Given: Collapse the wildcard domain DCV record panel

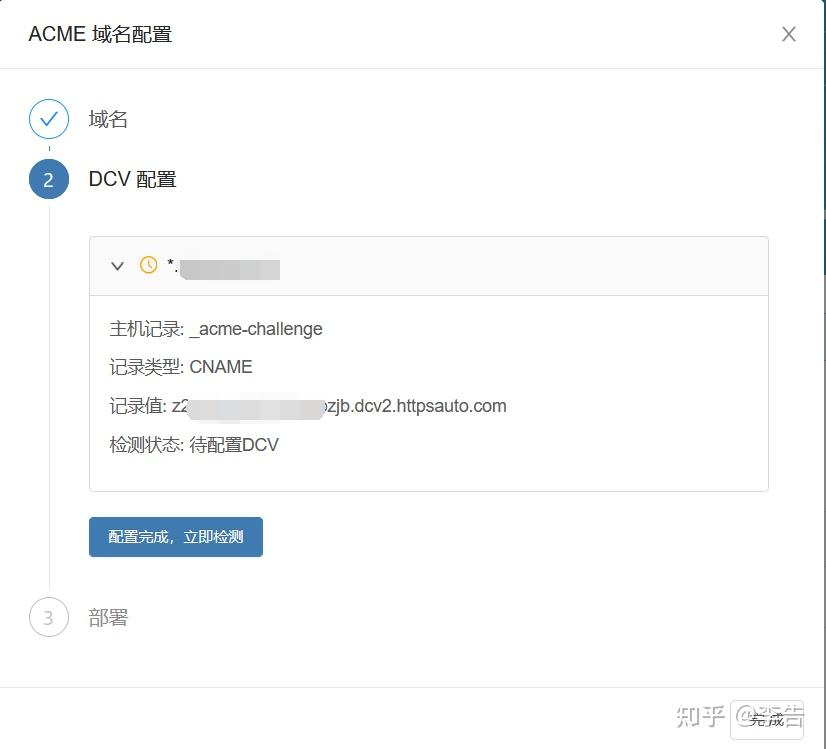Looking at the screenshot, I should 117,265.
